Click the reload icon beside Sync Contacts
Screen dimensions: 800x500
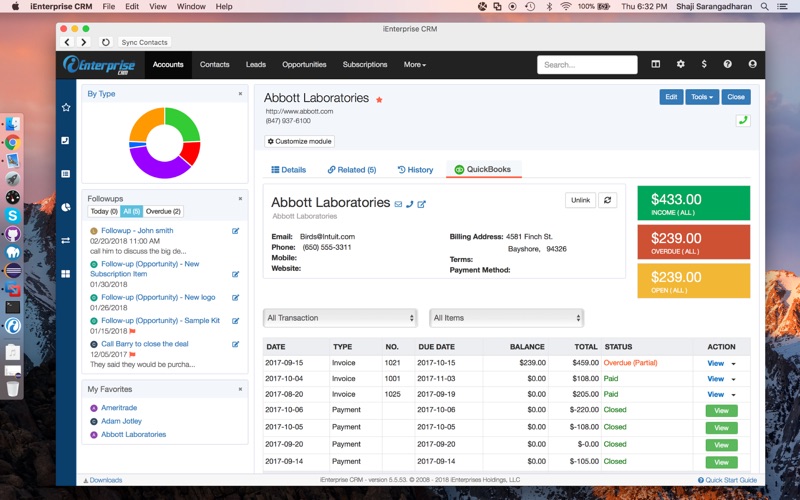click(106, 42)
